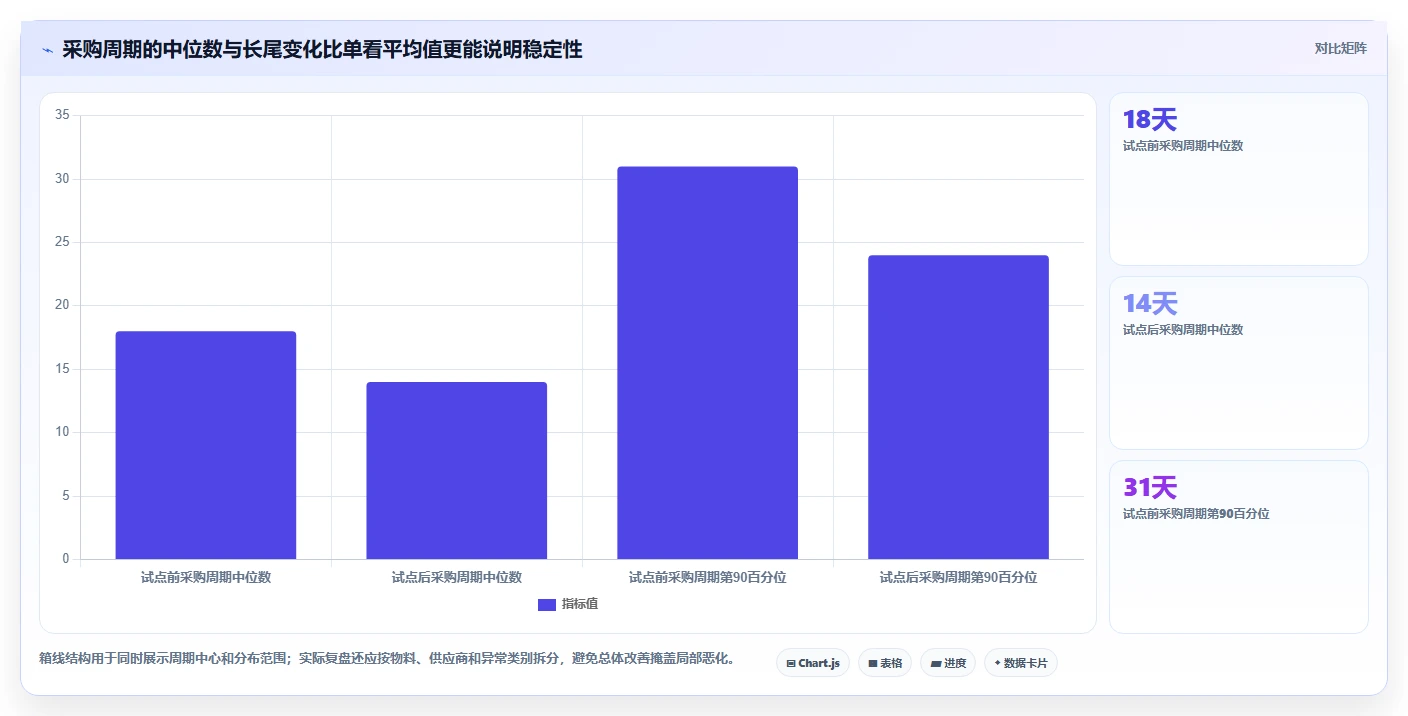
Task: Open the 对比矩阵 label in the header
Action: tap(1340, 48)
